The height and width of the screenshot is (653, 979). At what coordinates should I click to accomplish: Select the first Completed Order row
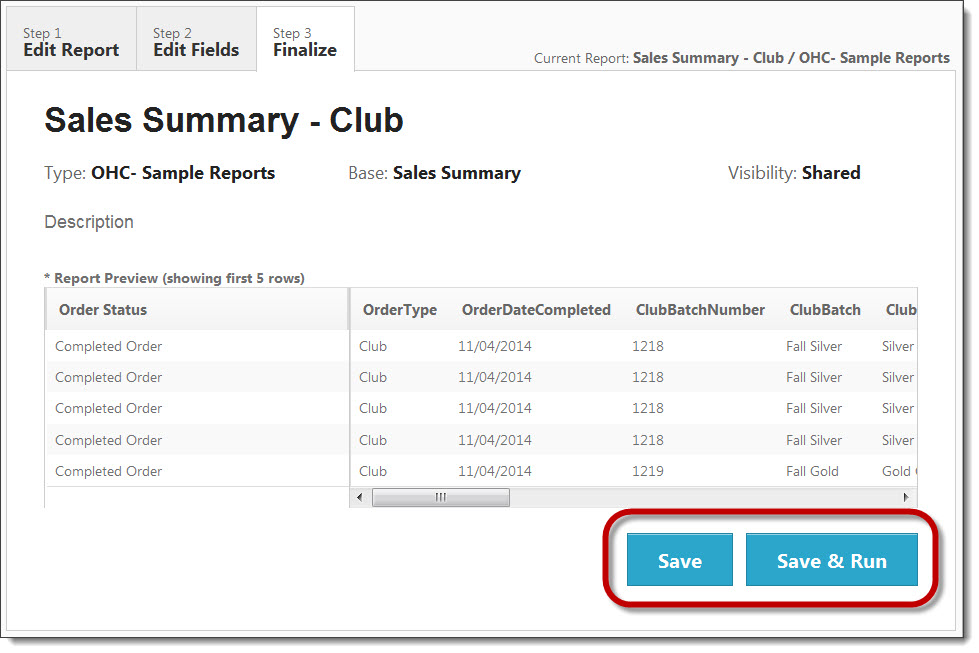tap(108, 346)
